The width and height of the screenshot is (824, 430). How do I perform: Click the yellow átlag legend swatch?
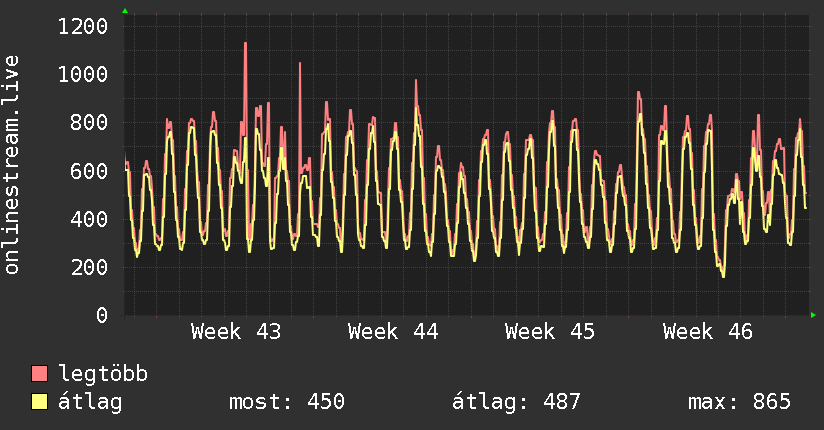pyautogui.click(x=39, y=402)
